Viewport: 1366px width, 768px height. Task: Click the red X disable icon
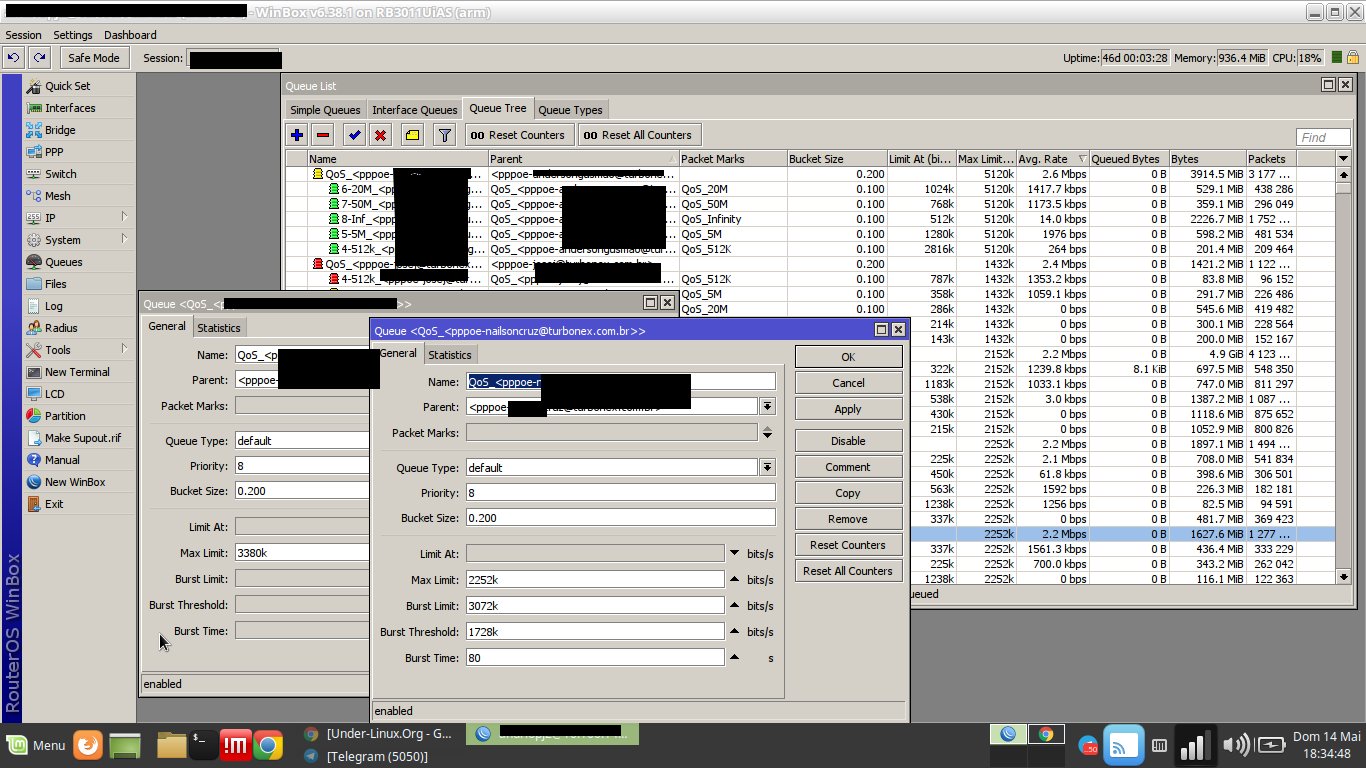(x=380, y=135)
